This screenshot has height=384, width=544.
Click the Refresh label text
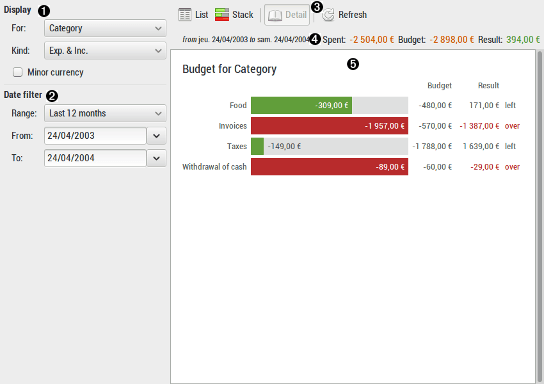click(352, 15)
